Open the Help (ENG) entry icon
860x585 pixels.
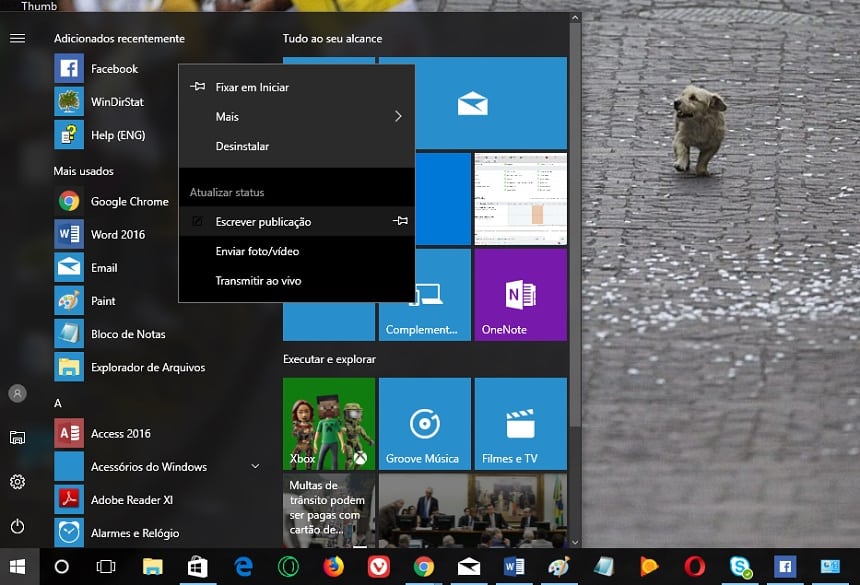pos(69,135)
